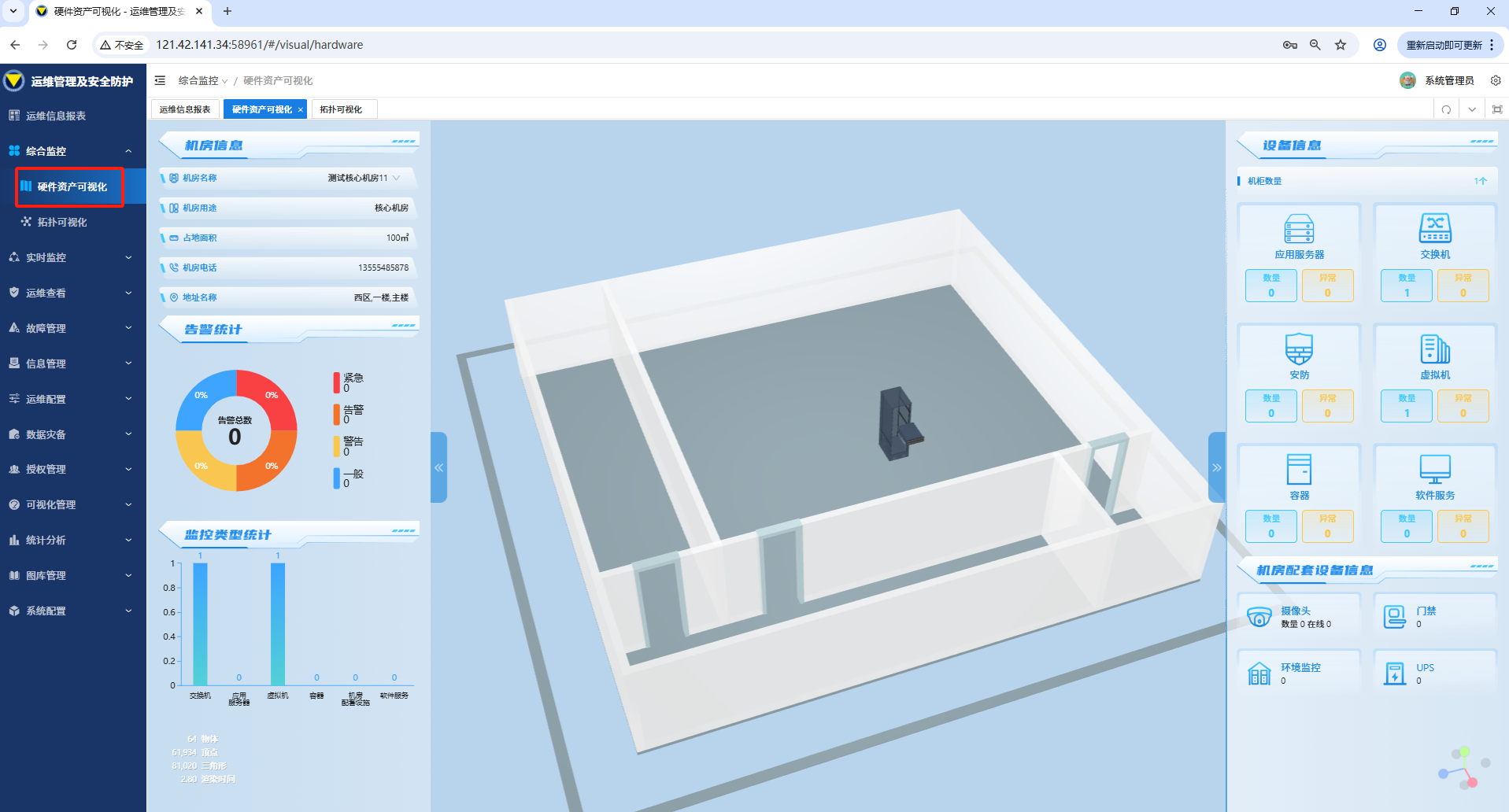Toggle the sidebar collapse hamburger icon
The height and width of the screenshot is (812, 1509).
point(160,80)
